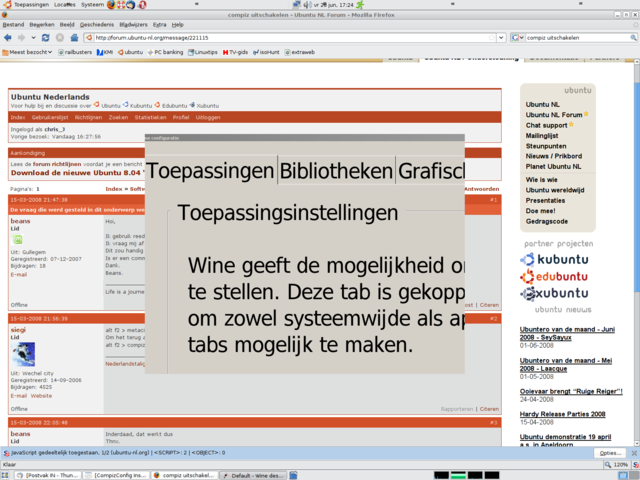Click the Firefox back arrow button
The width and height of the screenshot is (640, 480).
tap(9, 37)
